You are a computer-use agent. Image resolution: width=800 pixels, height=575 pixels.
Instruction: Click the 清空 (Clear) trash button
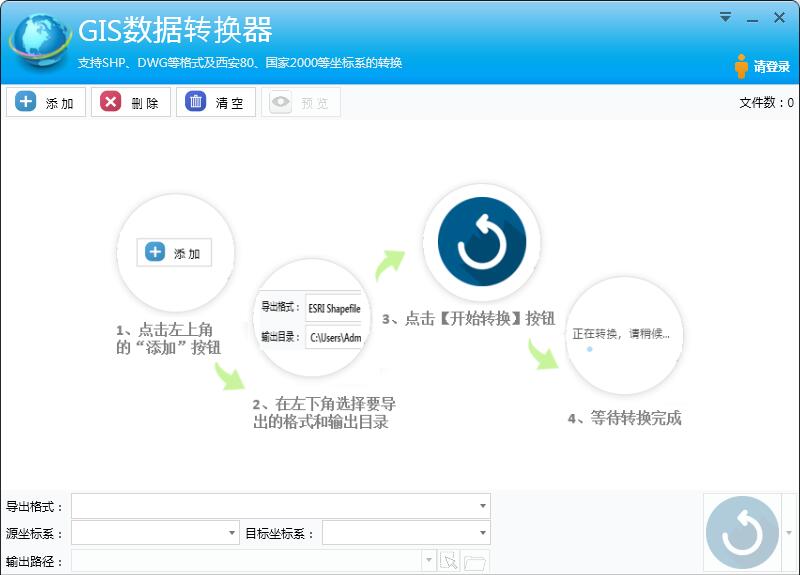[216, 102]
